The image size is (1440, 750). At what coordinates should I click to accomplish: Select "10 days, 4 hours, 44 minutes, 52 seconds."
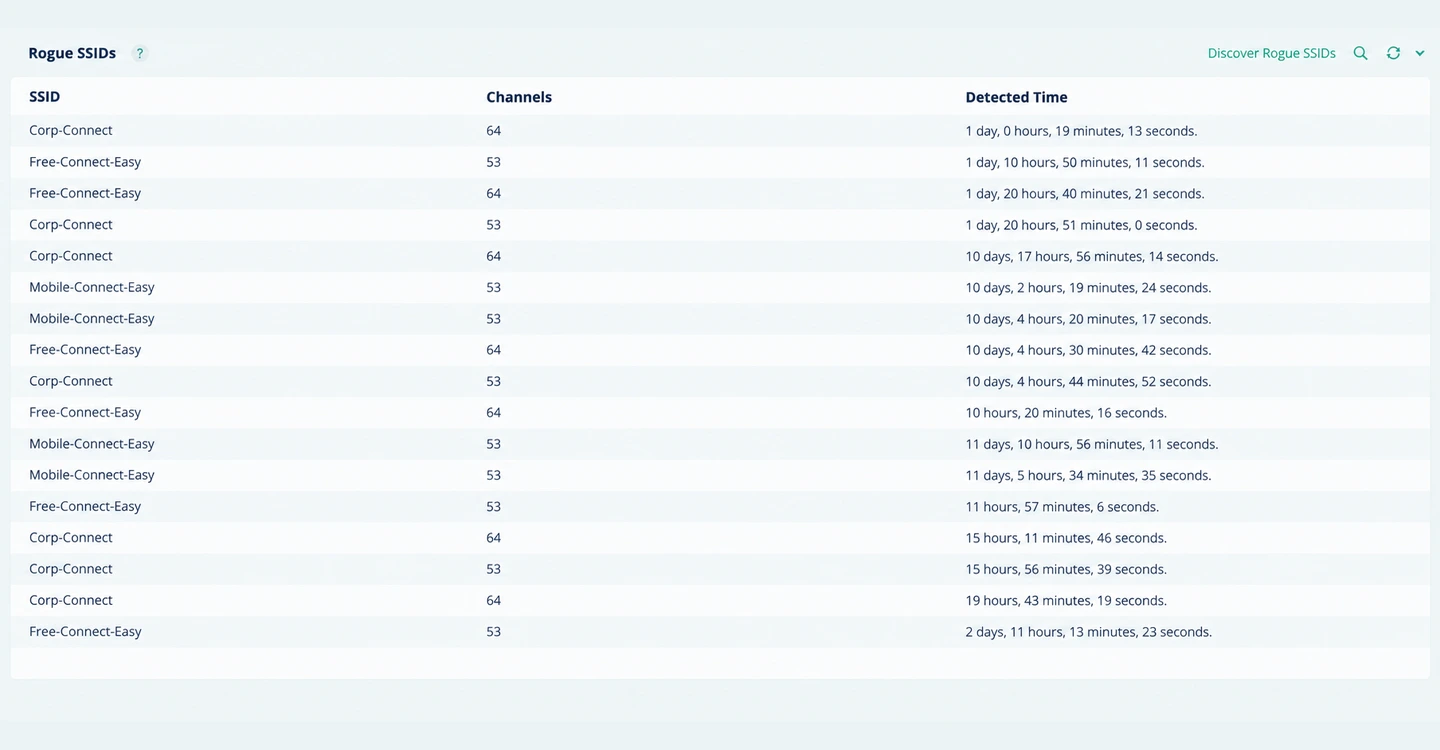point(1088,382)
